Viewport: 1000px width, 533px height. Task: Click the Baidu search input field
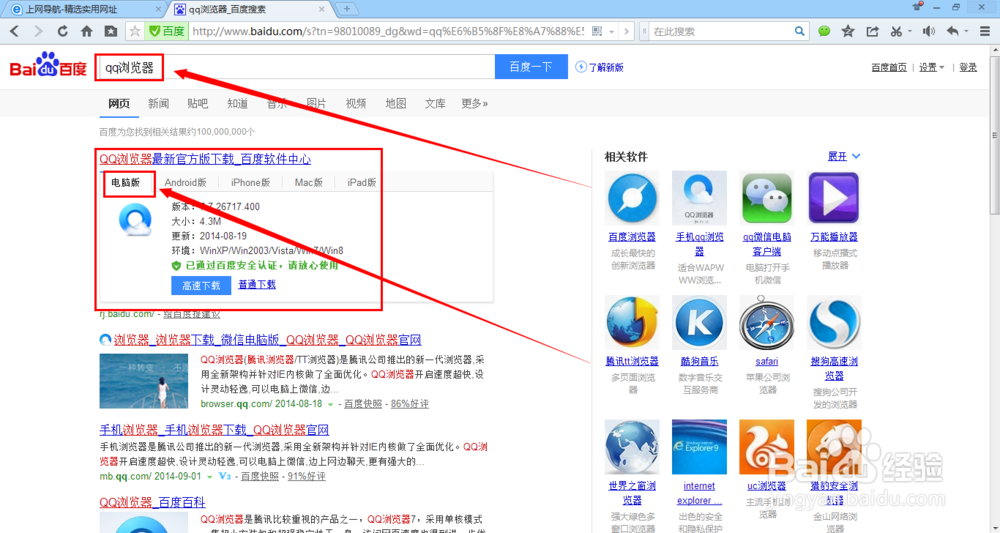(x=295, y=67)
